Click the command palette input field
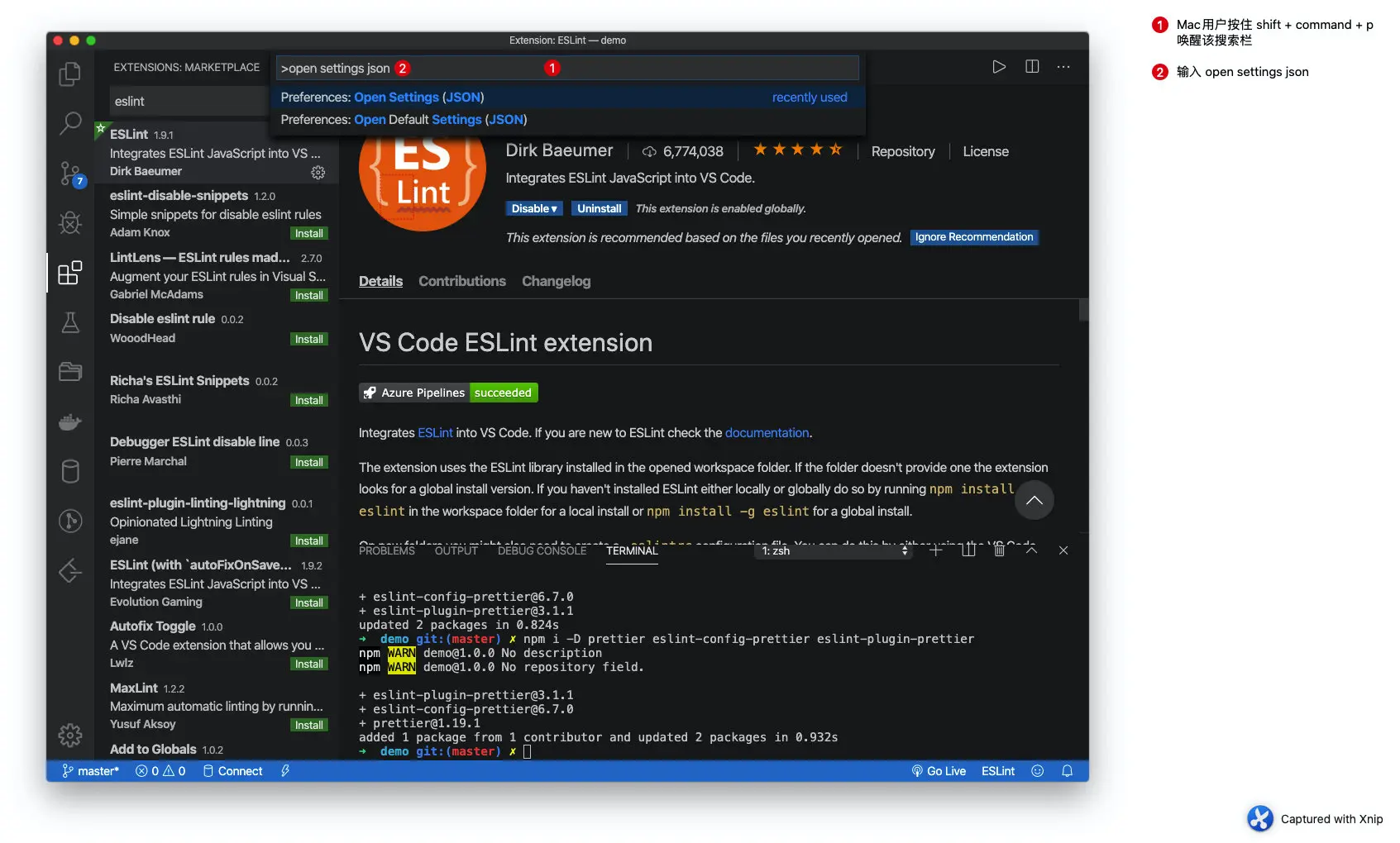1400x843 pixels. point(567,68)
